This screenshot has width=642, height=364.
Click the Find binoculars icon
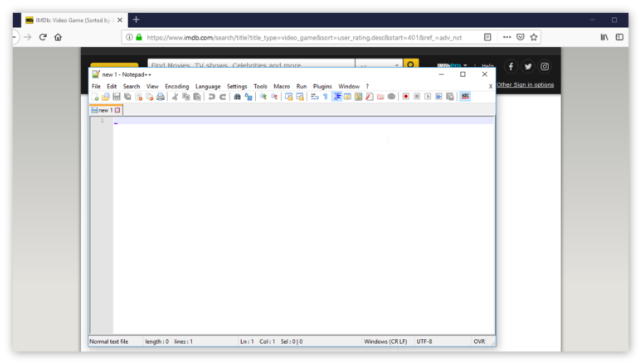coord(237,97)
